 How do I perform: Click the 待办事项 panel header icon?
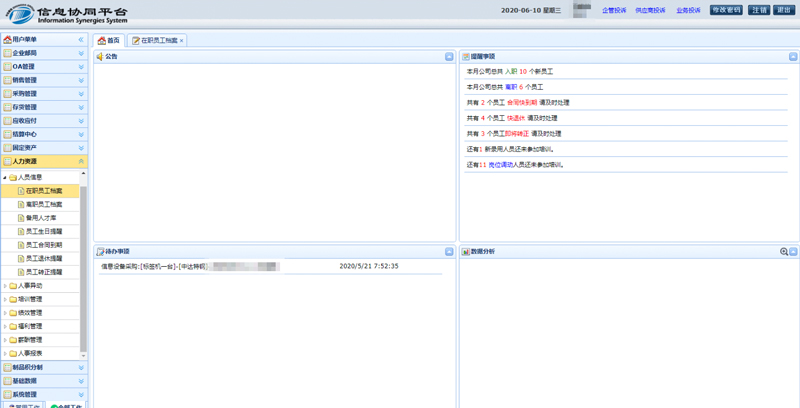[x=100, y=252]
